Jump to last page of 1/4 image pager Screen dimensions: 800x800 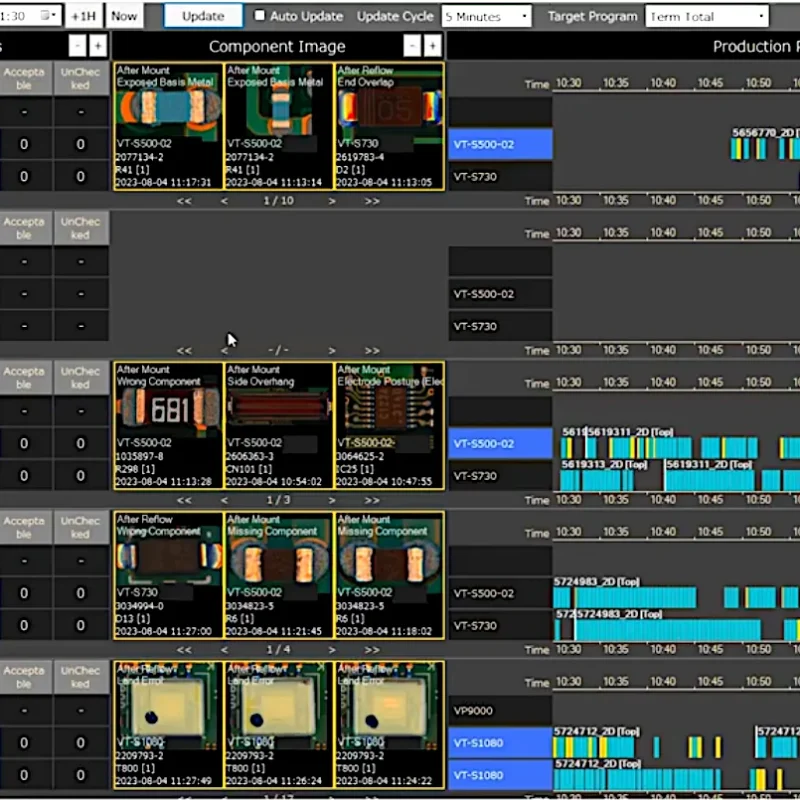tap(372, 650)
